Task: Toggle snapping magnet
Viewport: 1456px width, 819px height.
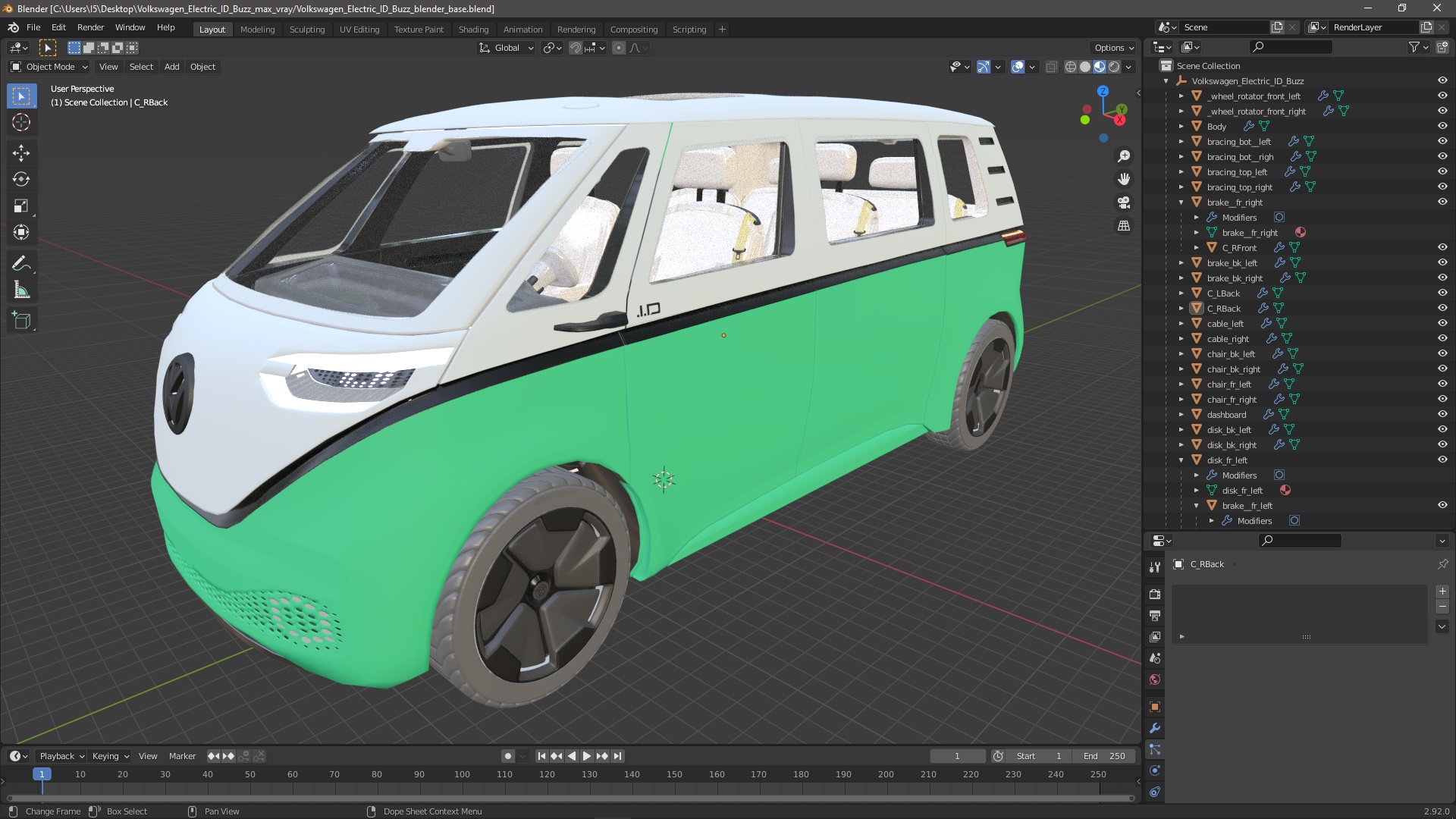Action: pos(576,48)
